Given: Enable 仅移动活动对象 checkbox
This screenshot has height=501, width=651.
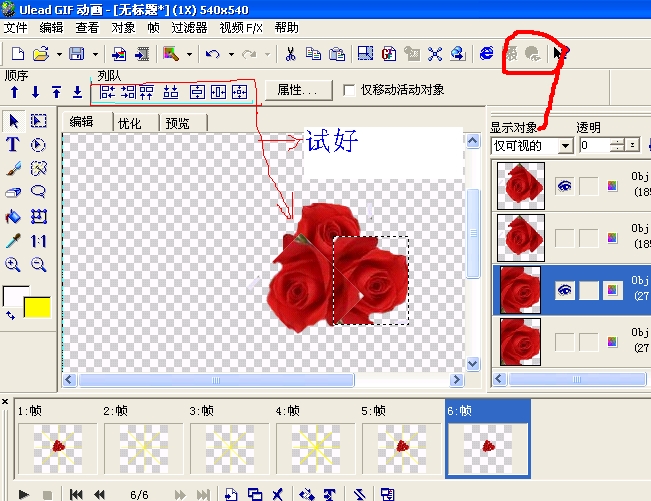Looking at the screenshot, I should coord(349,91).
